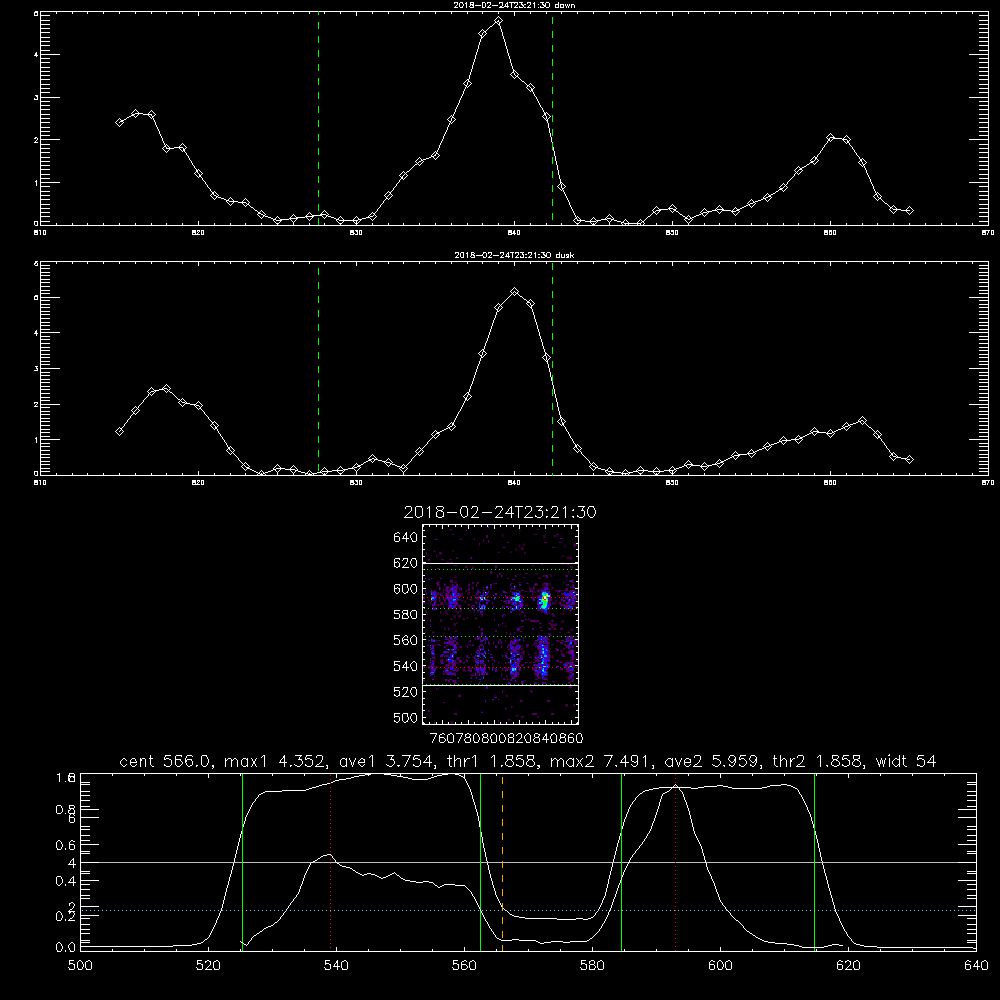Click 'thr2 1.858' value in header
Image resolution: width=1000 pixels, height=1000 pixels.
pyautogui.click(x=818, y=761)
